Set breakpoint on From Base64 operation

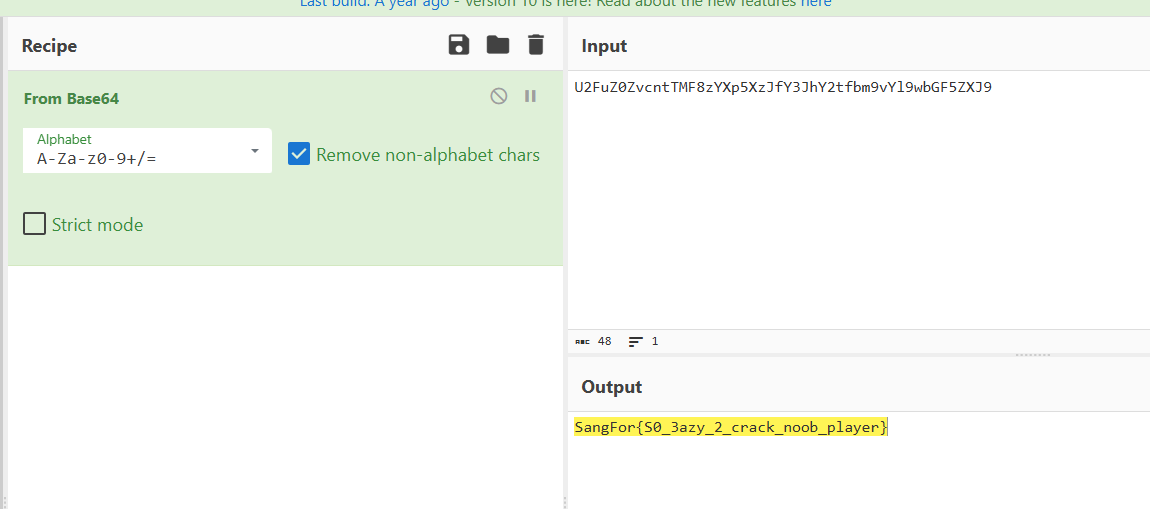click(530, 96)
